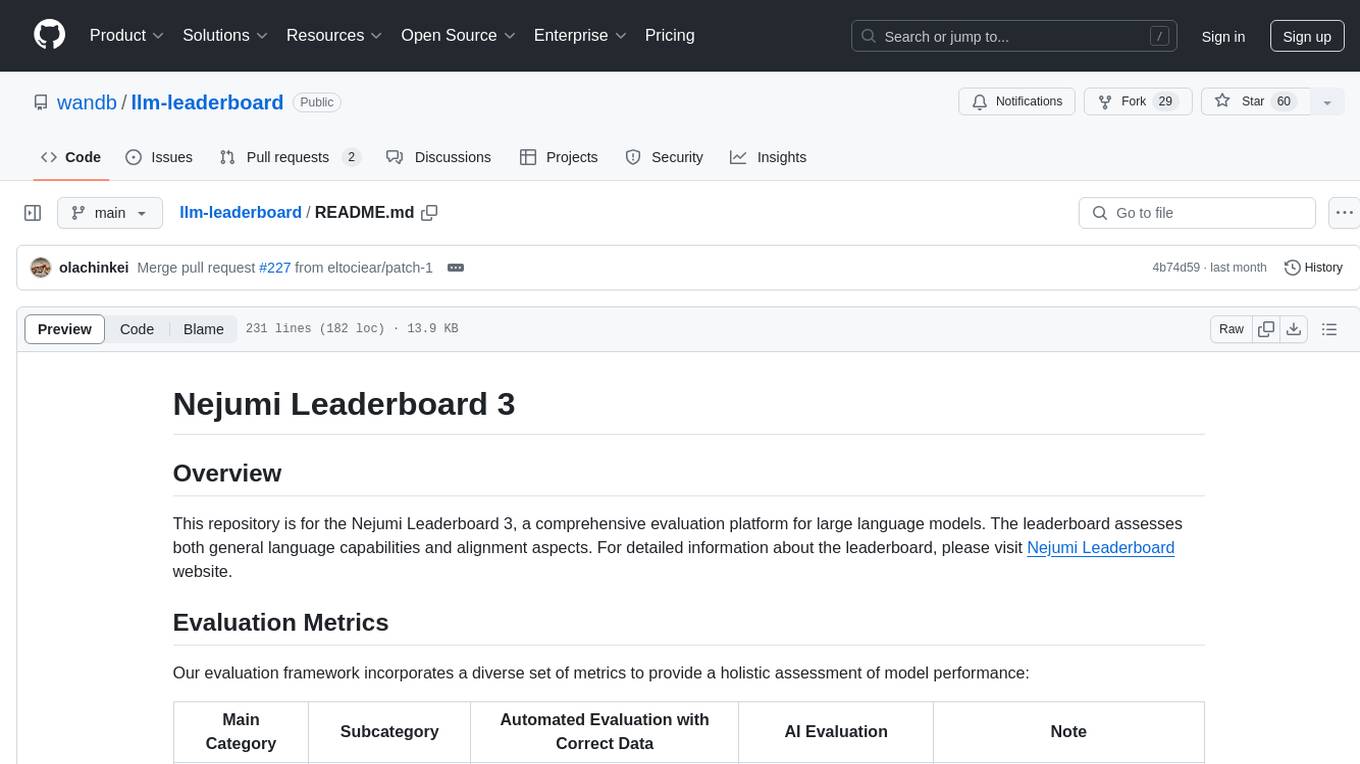Select the Preview view
Viewport: 1360px width, 764px height.
(65, 329)
